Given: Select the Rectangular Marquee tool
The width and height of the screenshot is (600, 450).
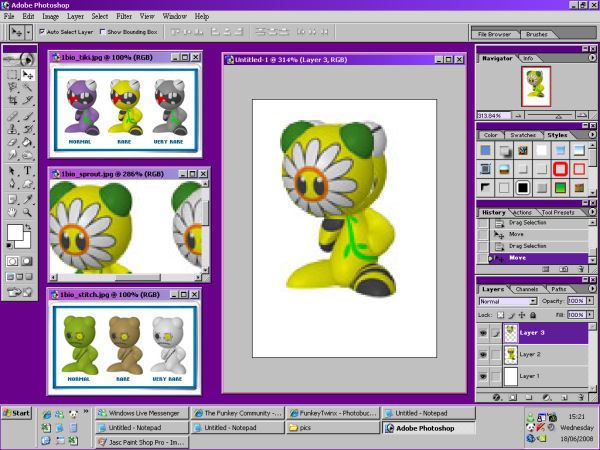Looking at the screenshot, I should pyautogui.click(x=13, y=75).
